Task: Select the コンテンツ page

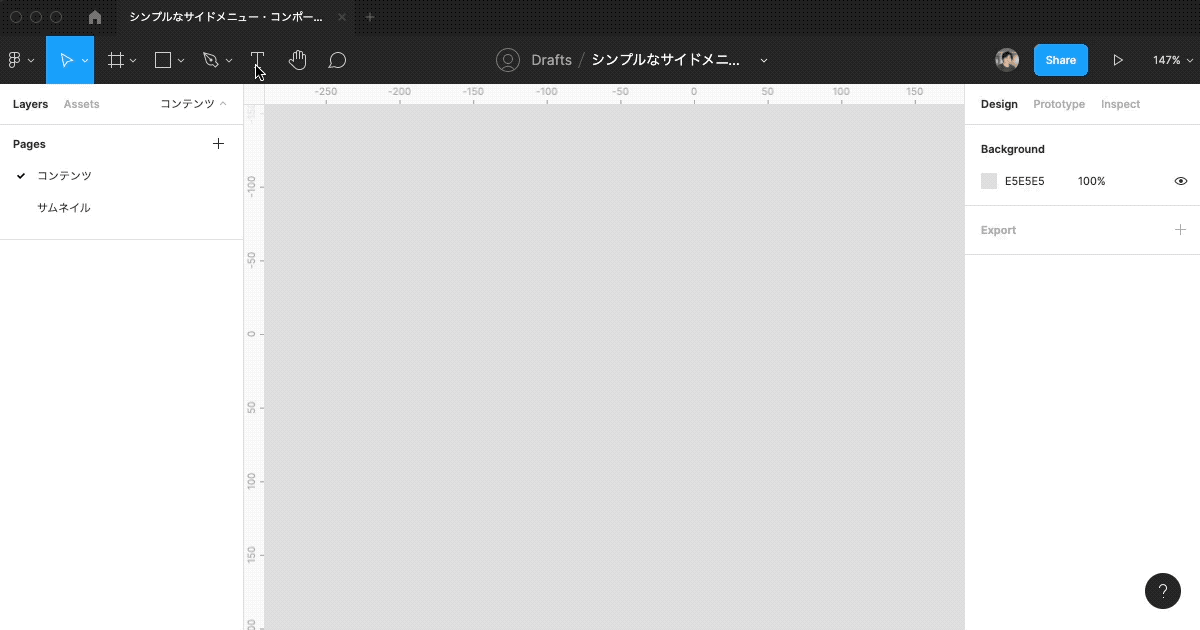Action: point(65,175)
